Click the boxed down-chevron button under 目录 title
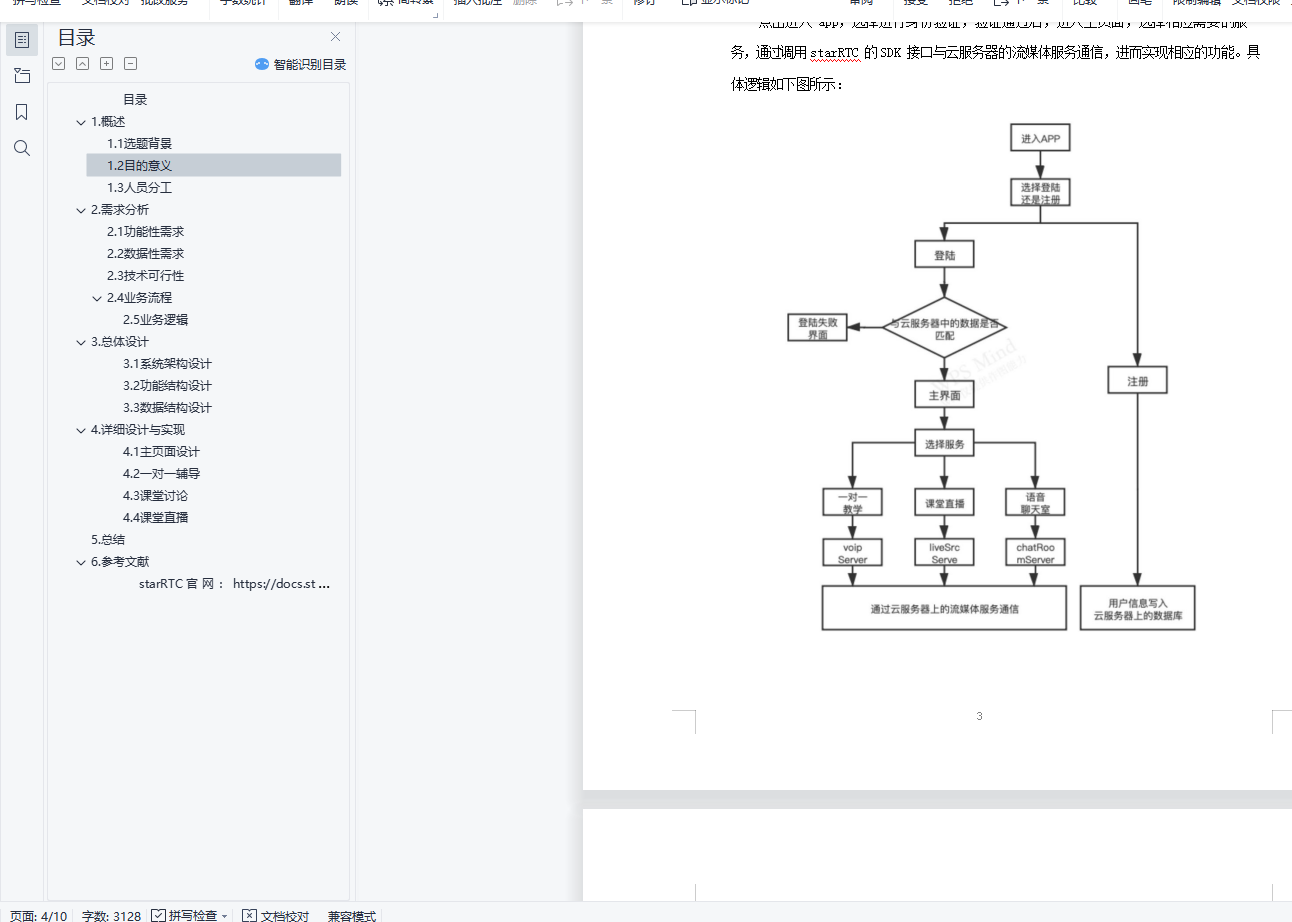The width and height of the screenshot is (1292, 922). 59,64
